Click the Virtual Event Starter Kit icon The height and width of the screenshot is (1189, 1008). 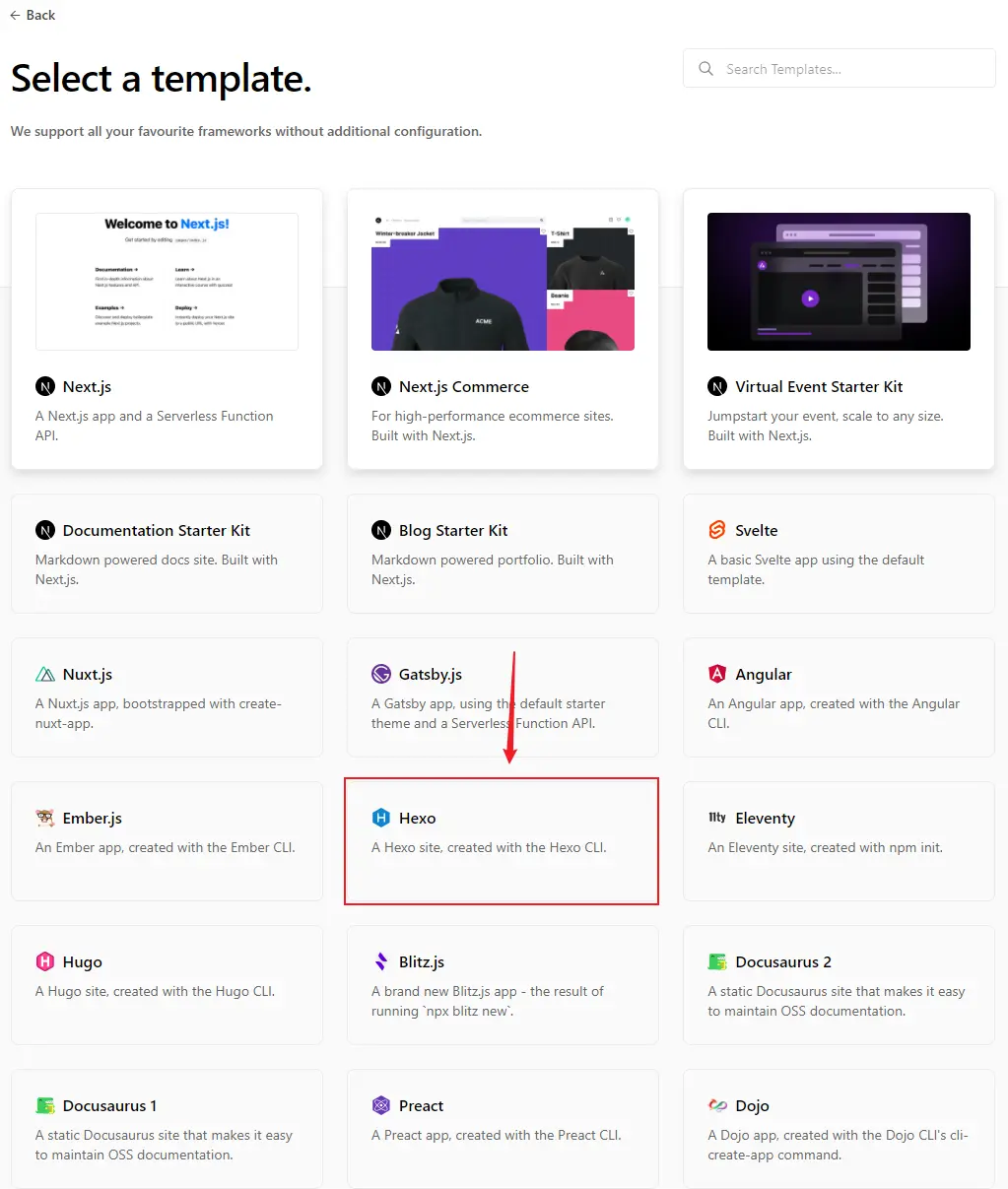(717, 386)
